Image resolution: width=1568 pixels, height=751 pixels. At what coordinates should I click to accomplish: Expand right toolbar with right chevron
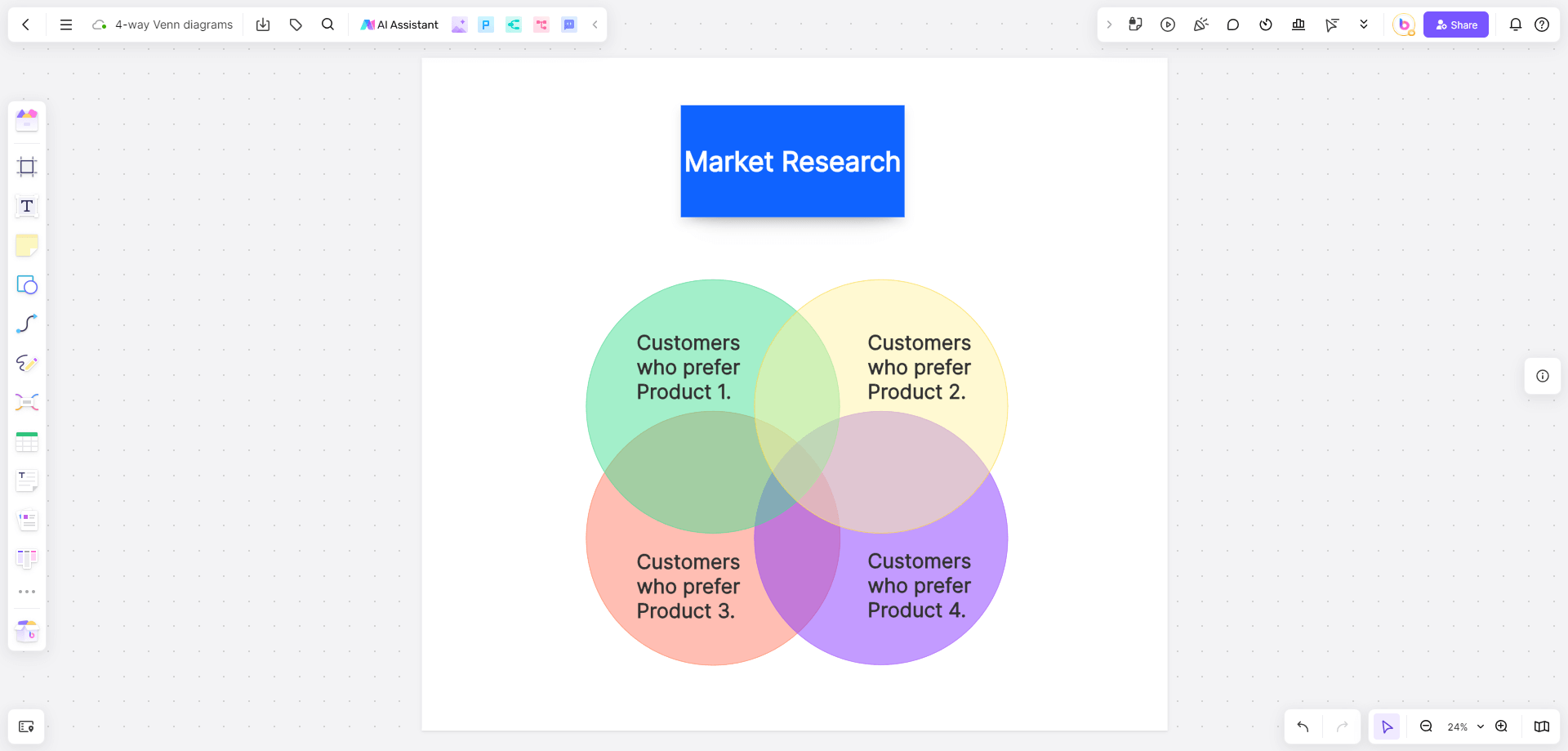pos(1109,25)
